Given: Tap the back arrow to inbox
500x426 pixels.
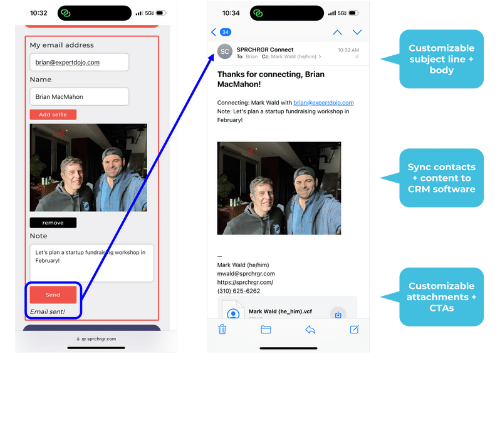Looking at the screenshot, I should 214,32.
